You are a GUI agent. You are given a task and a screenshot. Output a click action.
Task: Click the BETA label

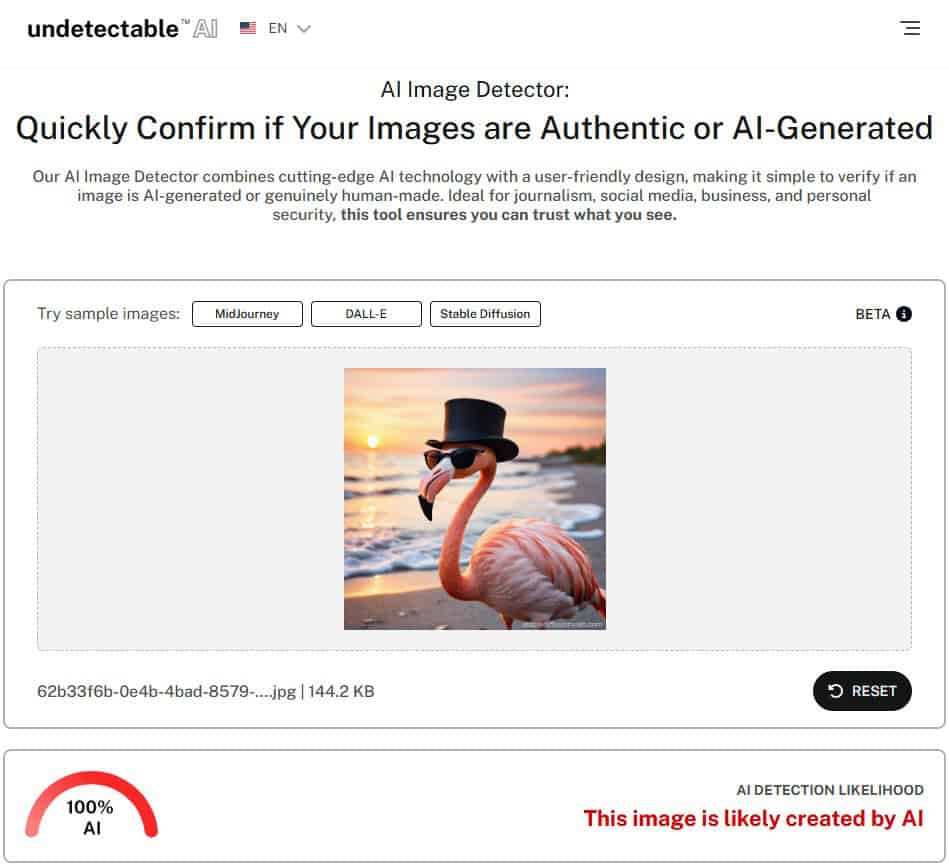872,314
